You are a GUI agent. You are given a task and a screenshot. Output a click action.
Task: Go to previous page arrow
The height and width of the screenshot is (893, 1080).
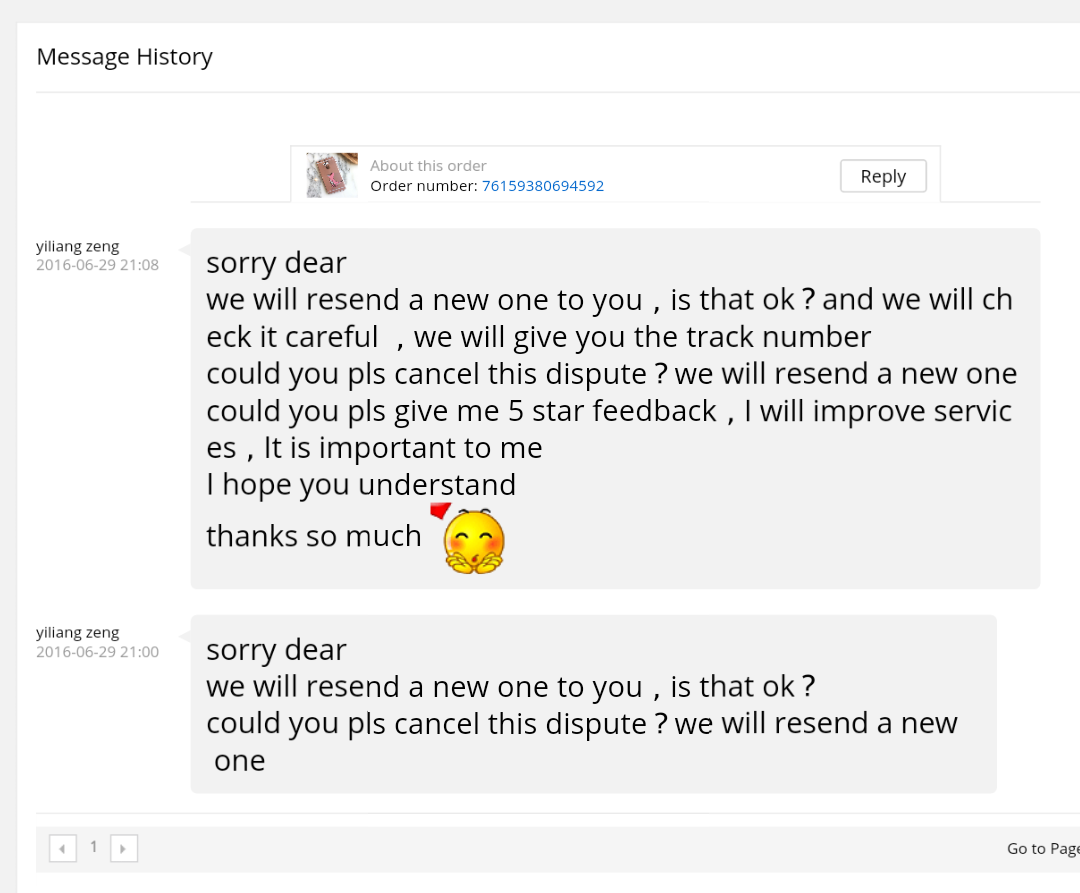63,849
